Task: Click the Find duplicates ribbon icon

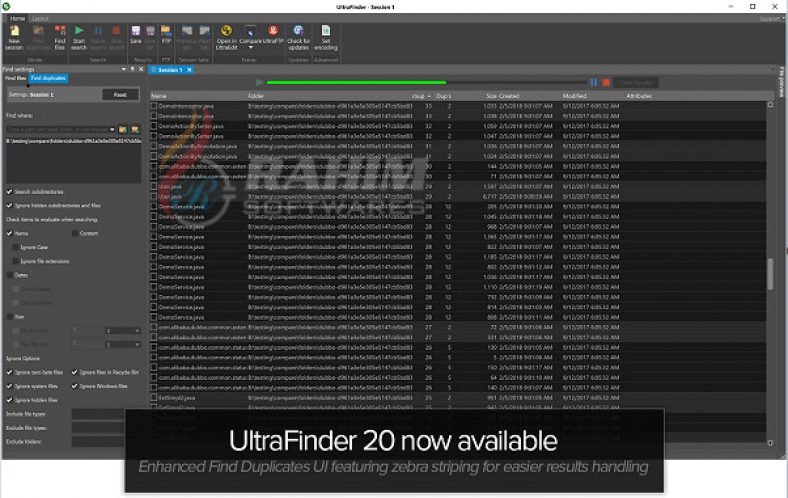Action: pos(39,37)
